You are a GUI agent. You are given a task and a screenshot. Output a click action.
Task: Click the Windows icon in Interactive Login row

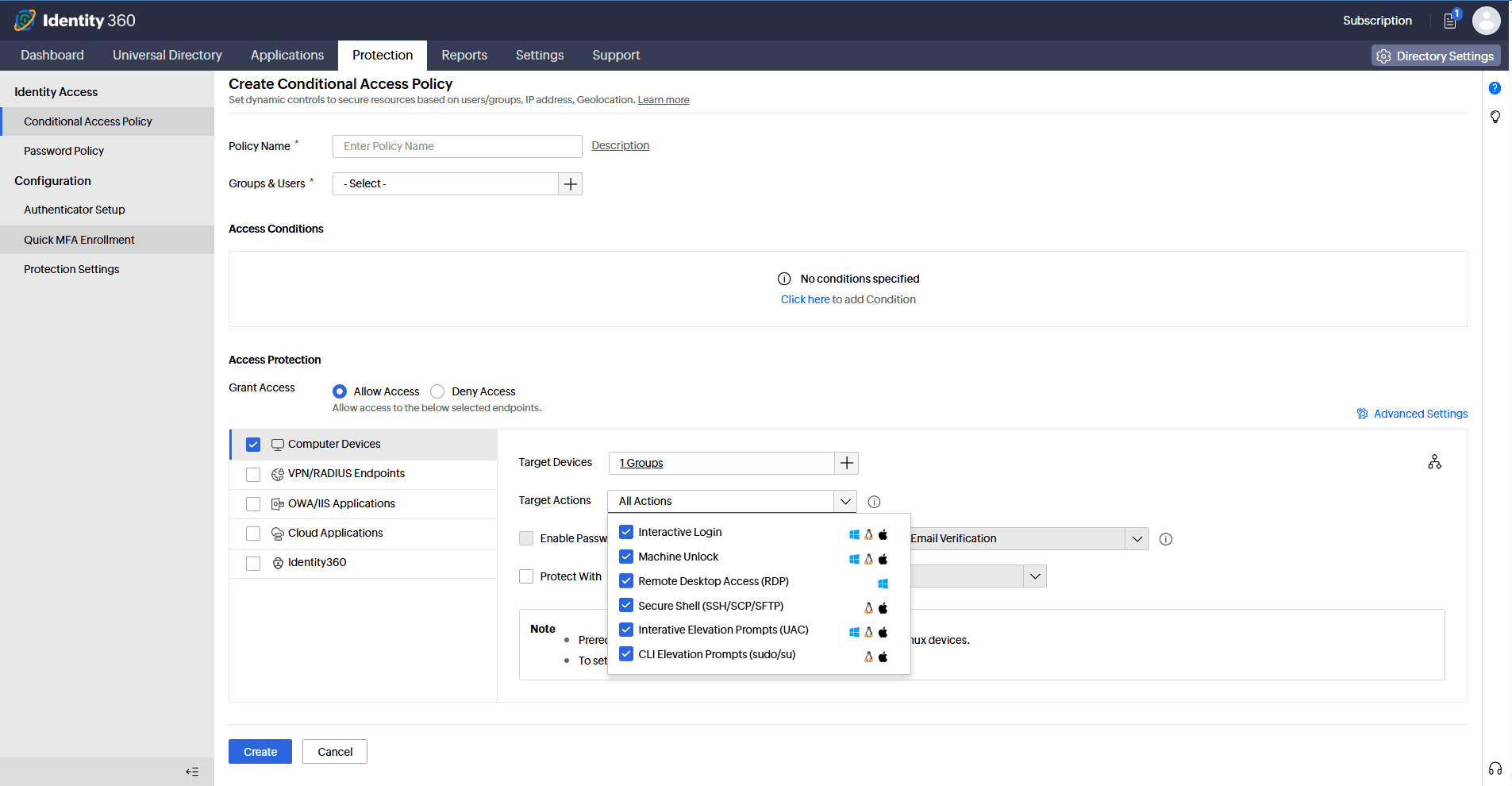[x=854, y=535]
